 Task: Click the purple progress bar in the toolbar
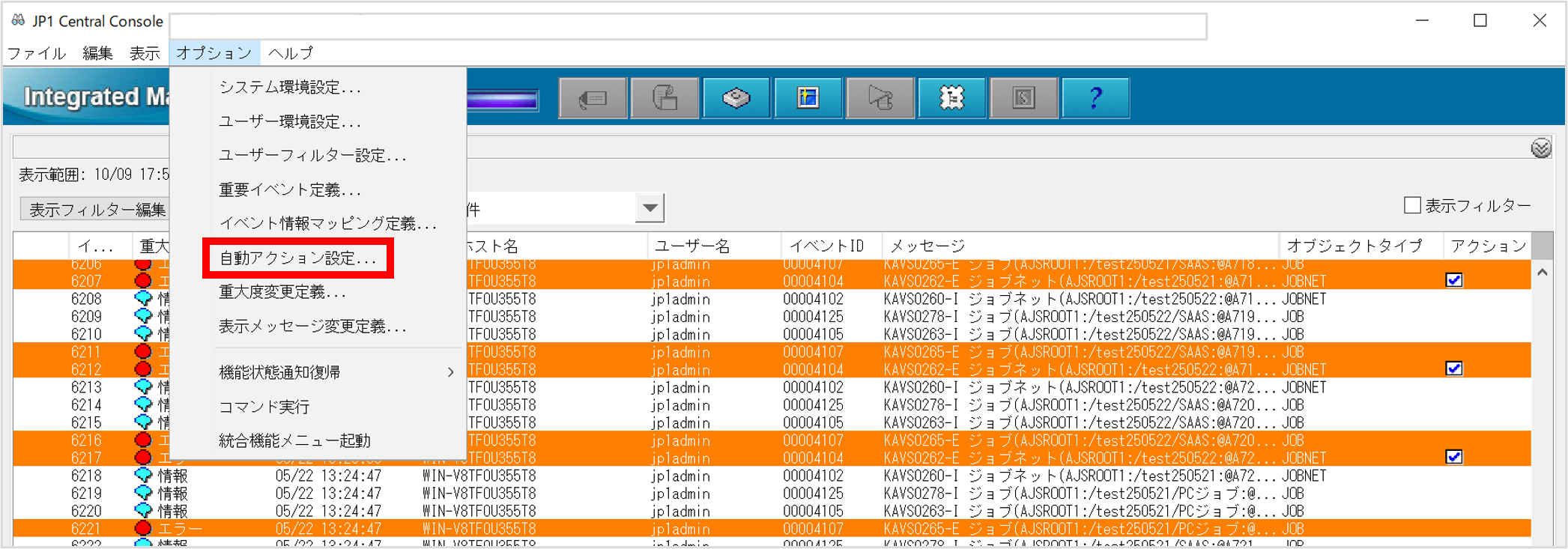point(502,100)
